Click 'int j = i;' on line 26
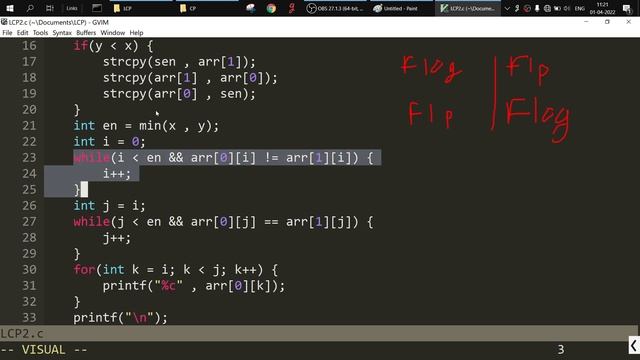This screenshot has height=360, width=640. [x=109, y=206]
